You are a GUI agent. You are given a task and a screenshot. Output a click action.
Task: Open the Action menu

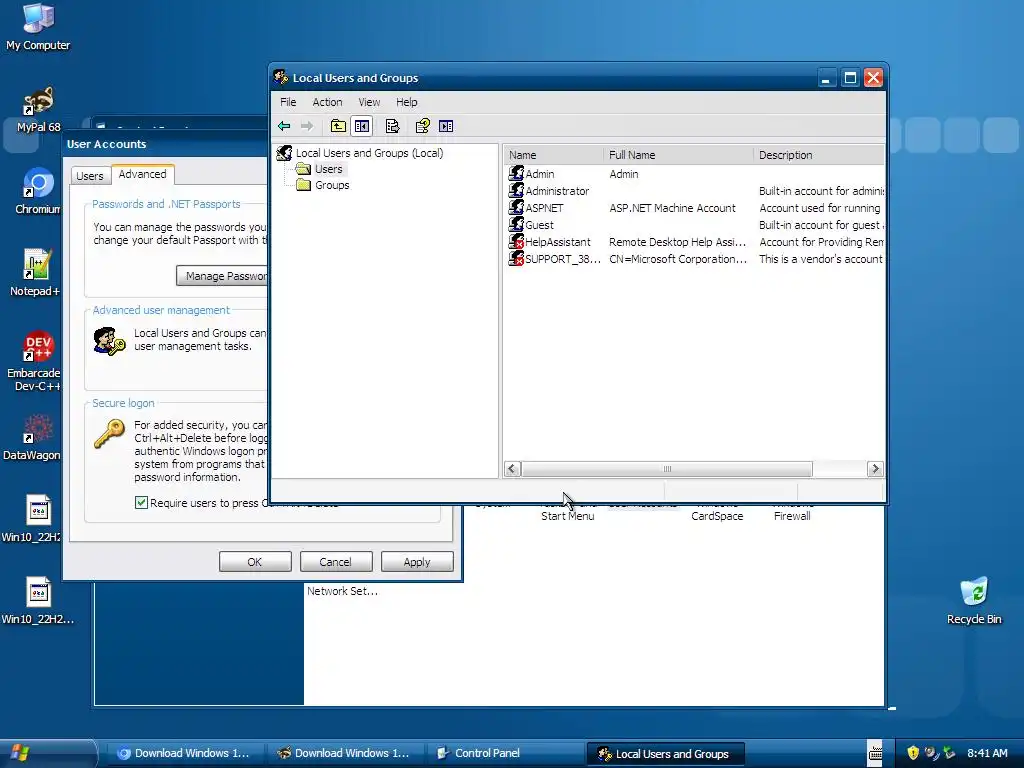coord(327,102)
